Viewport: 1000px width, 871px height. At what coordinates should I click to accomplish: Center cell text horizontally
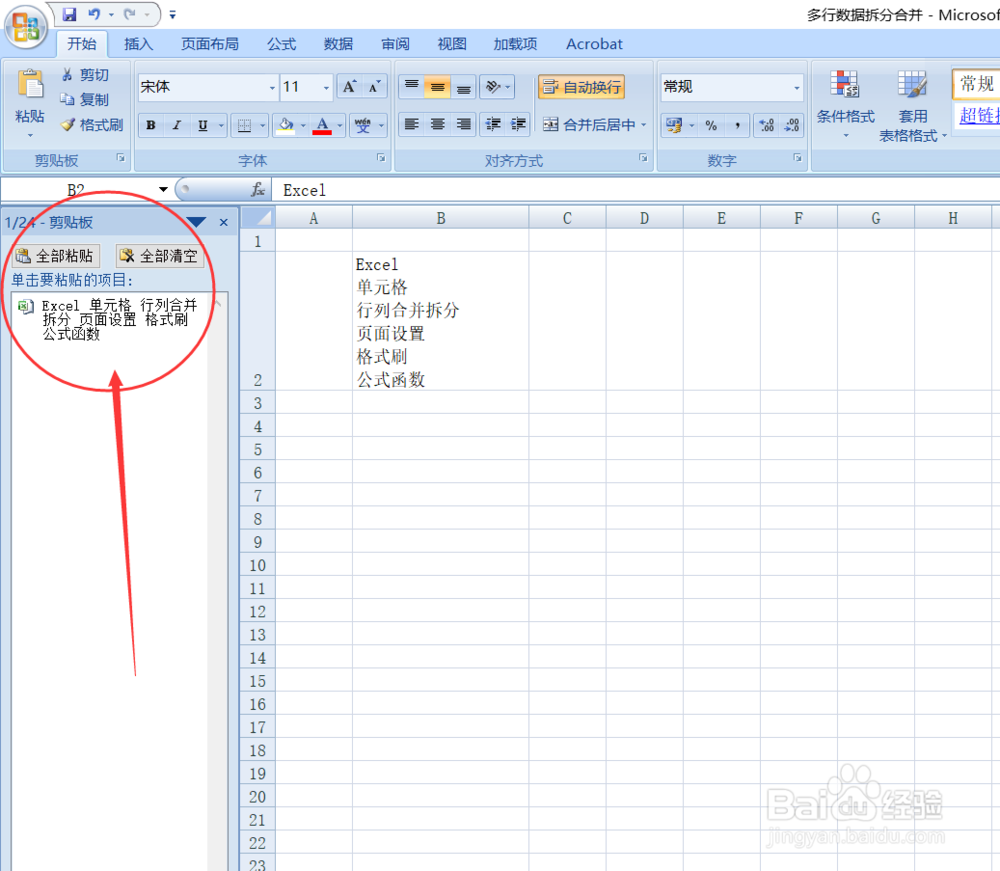click(x=438, y=124)
